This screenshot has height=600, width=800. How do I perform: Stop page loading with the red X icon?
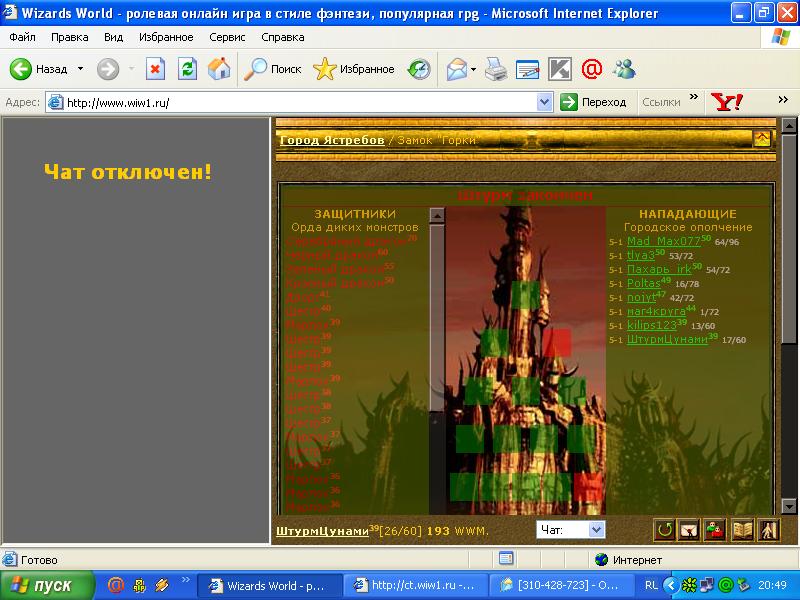coord(155,69)
